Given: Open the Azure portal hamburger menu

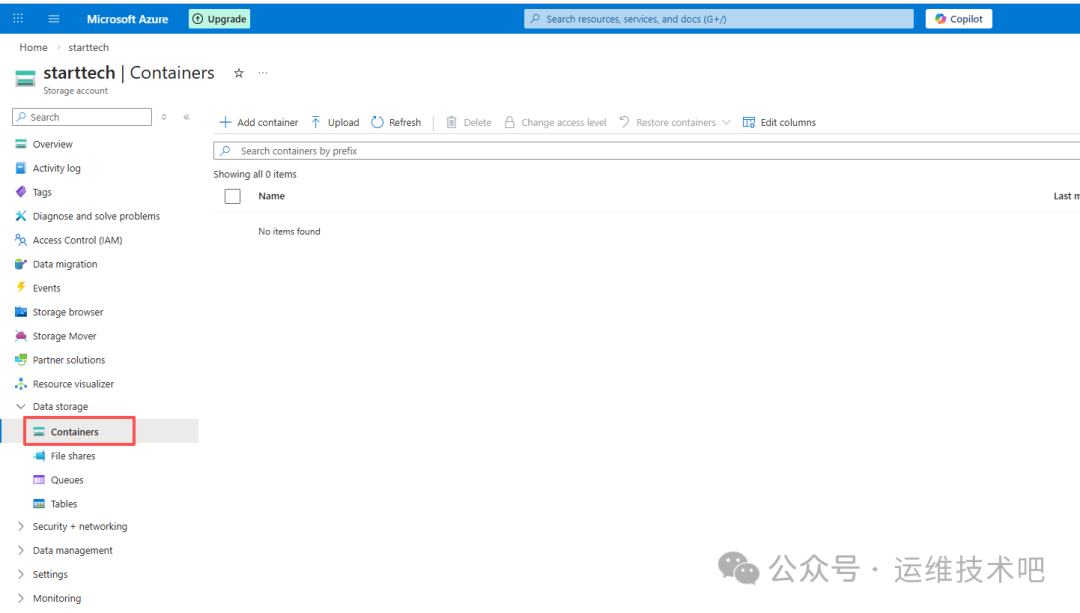Looking at the screenshot, I should point(53,18).
